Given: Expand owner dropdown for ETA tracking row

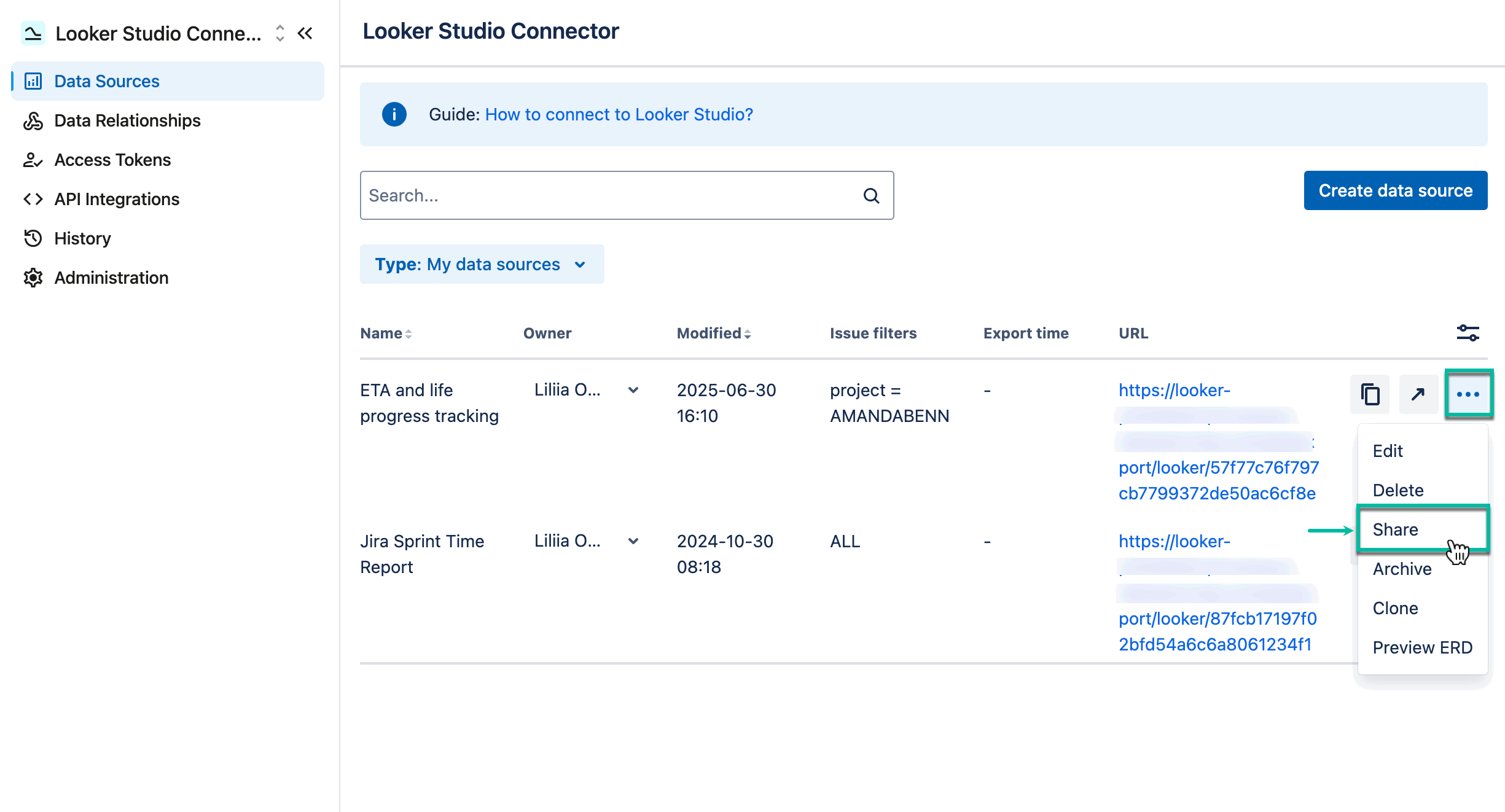Looking at the screenshot, I should point(633,389).
